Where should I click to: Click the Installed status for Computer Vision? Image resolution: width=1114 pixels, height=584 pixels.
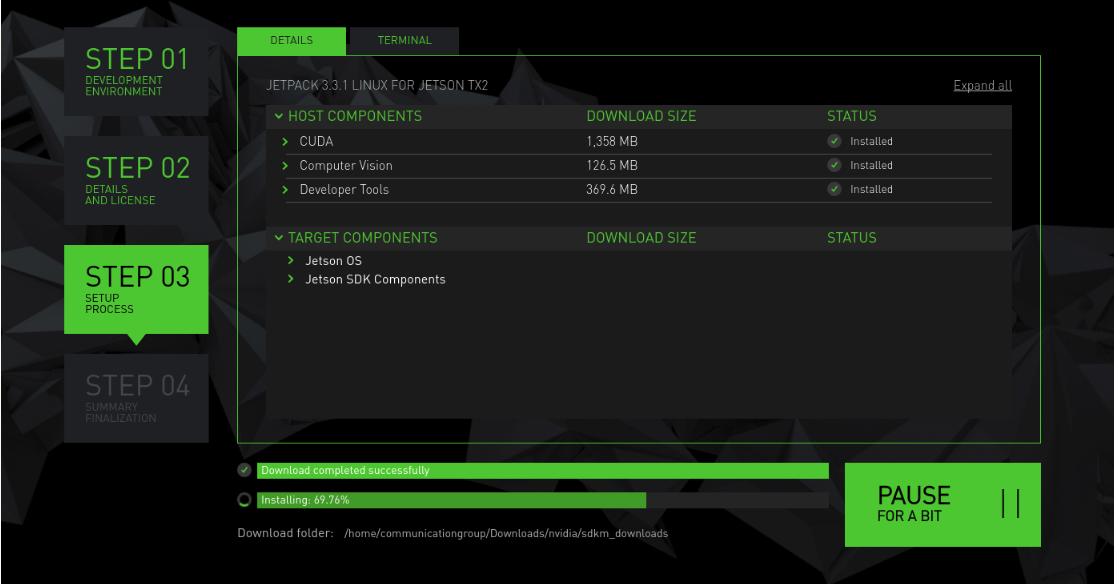[x=871, y=166]
